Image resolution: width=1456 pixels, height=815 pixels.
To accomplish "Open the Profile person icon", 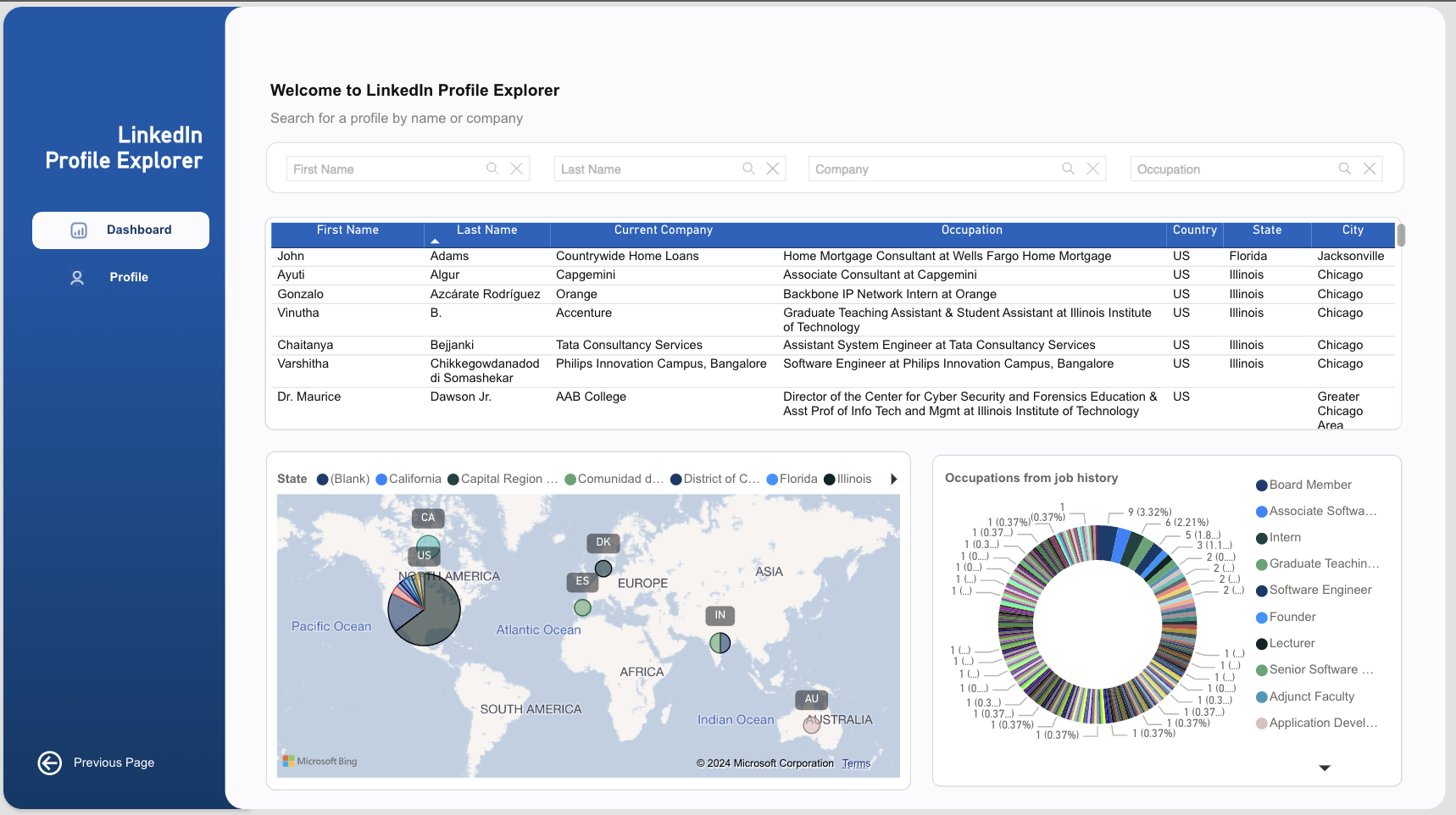I will point(77,278).
